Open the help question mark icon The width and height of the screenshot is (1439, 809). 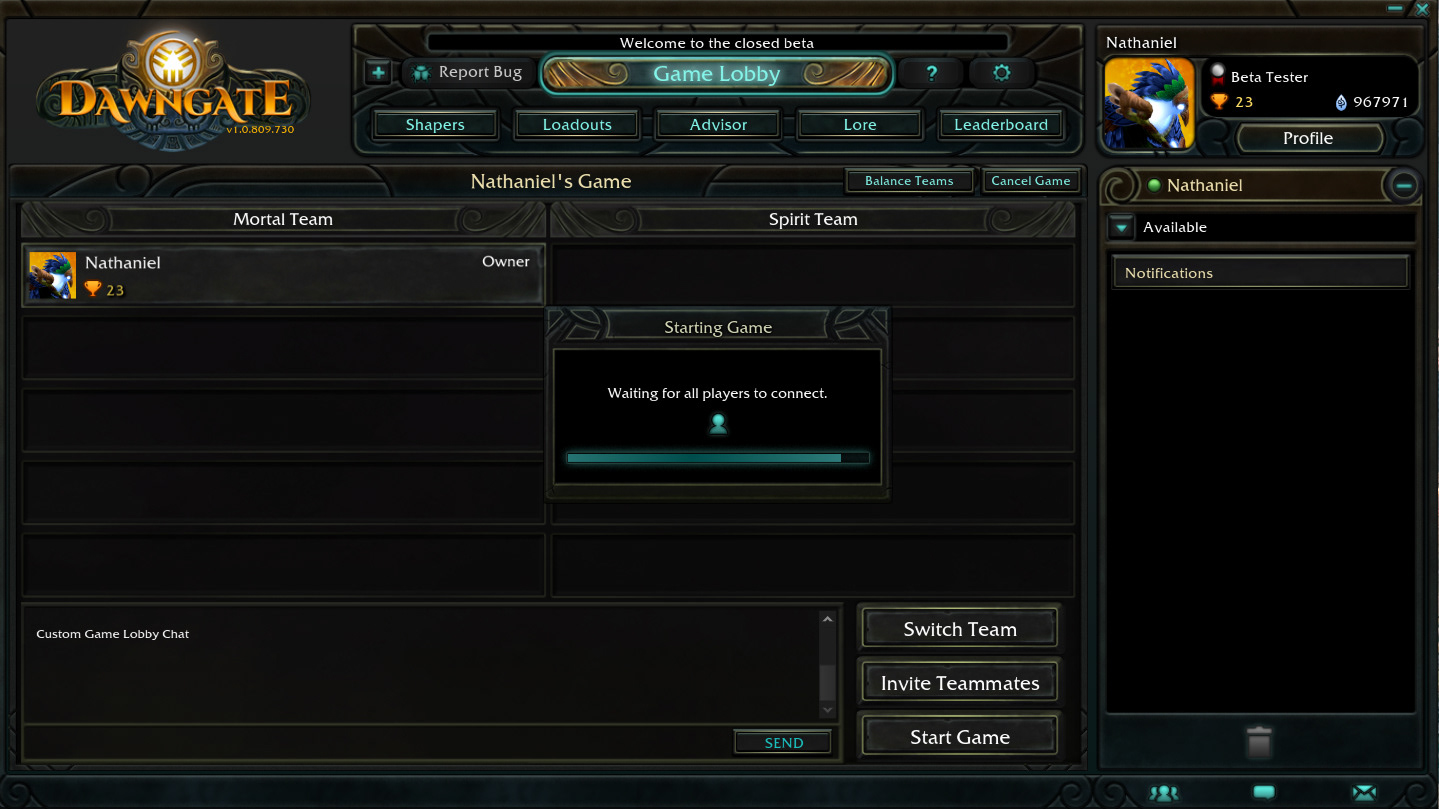click(931, 73)
